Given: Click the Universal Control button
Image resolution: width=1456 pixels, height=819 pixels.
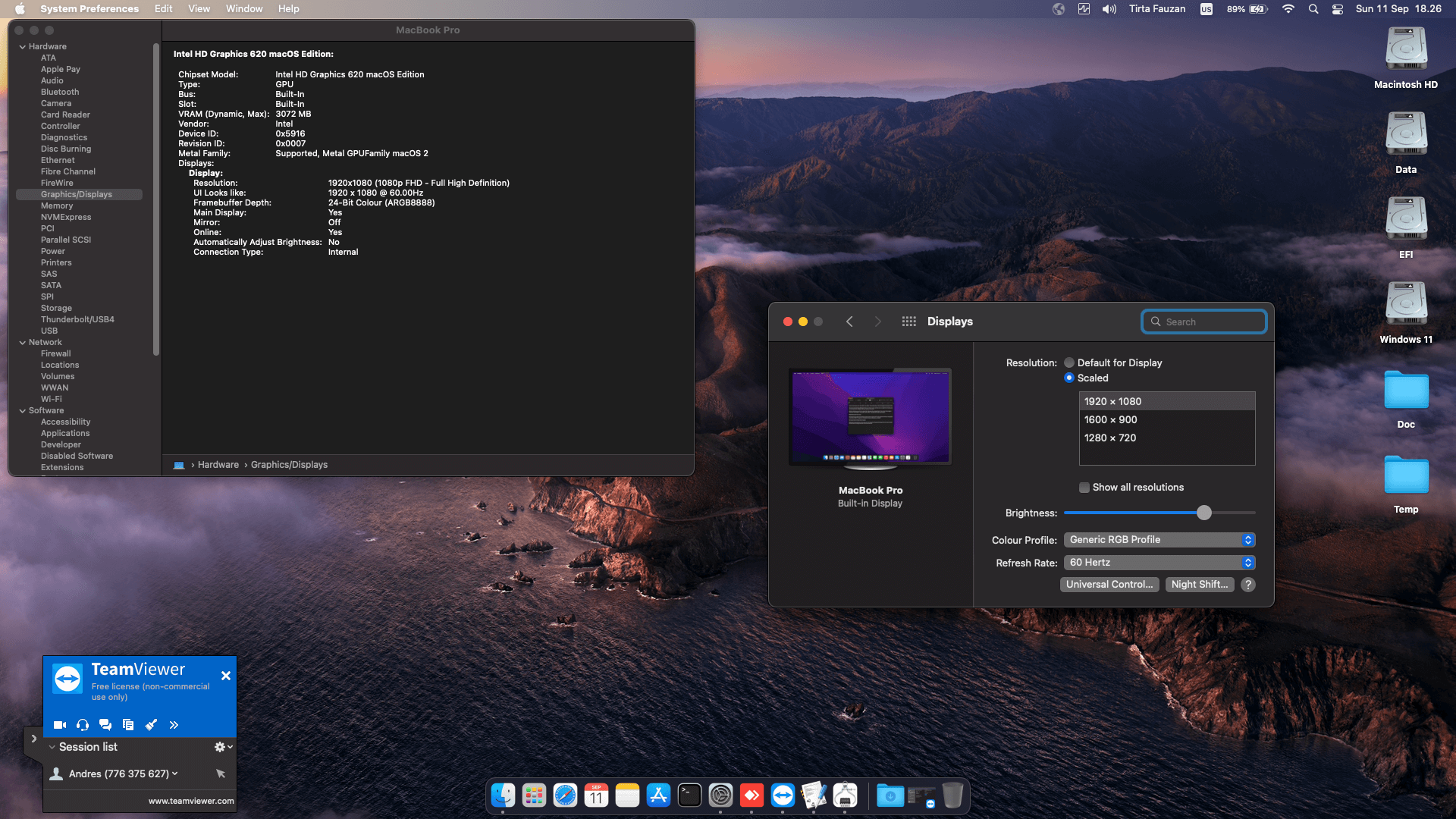Looking at the screenshot, I should pos(1109,585).
